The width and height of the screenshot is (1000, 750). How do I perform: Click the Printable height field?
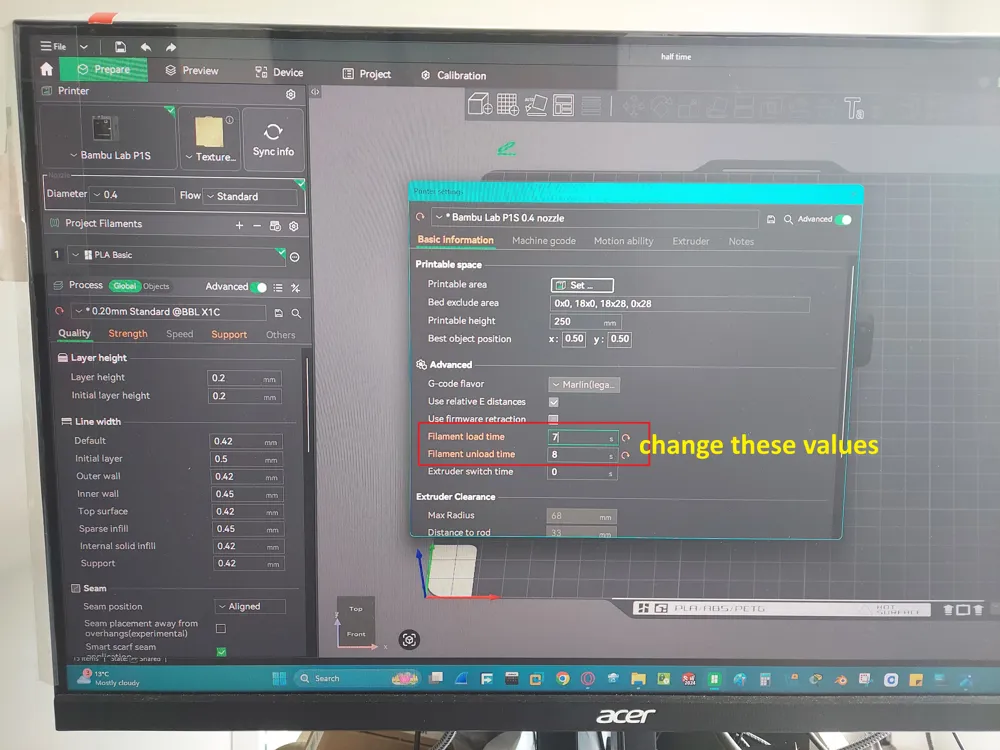coord(584,321)
